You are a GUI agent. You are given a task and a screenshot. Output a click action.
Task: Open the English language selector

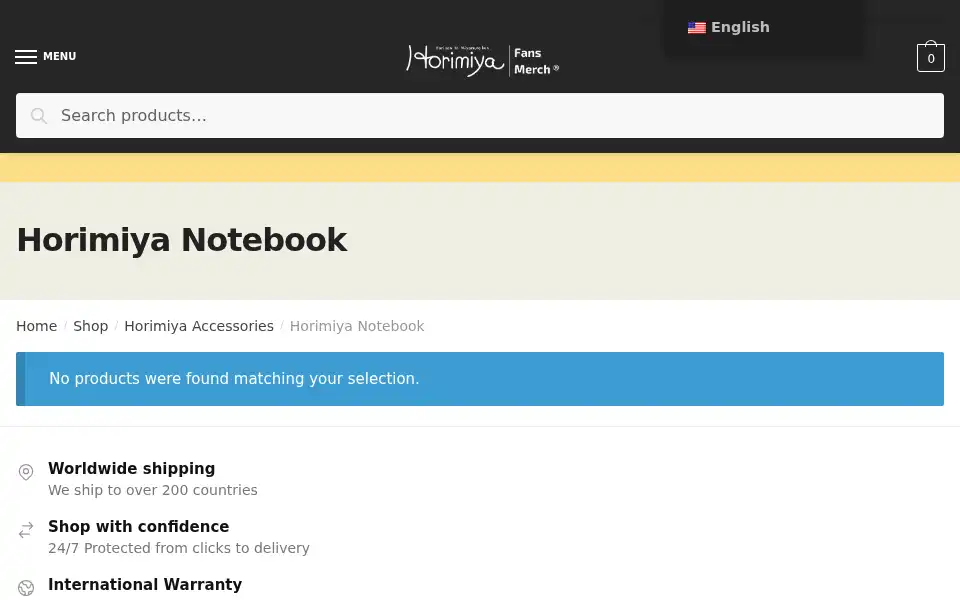click(729, 28)
